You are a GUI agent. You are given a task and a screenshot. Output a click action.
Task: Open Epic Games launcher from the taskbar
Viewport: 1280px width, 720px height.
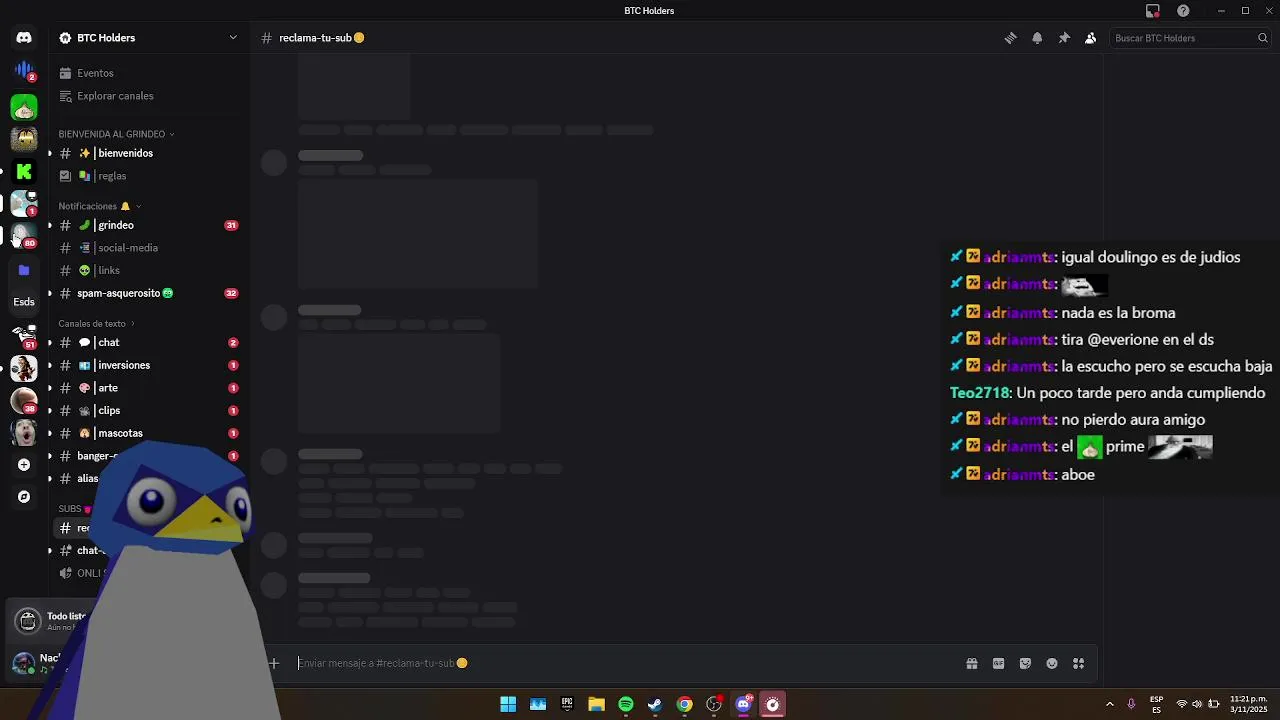pos(567,704)
